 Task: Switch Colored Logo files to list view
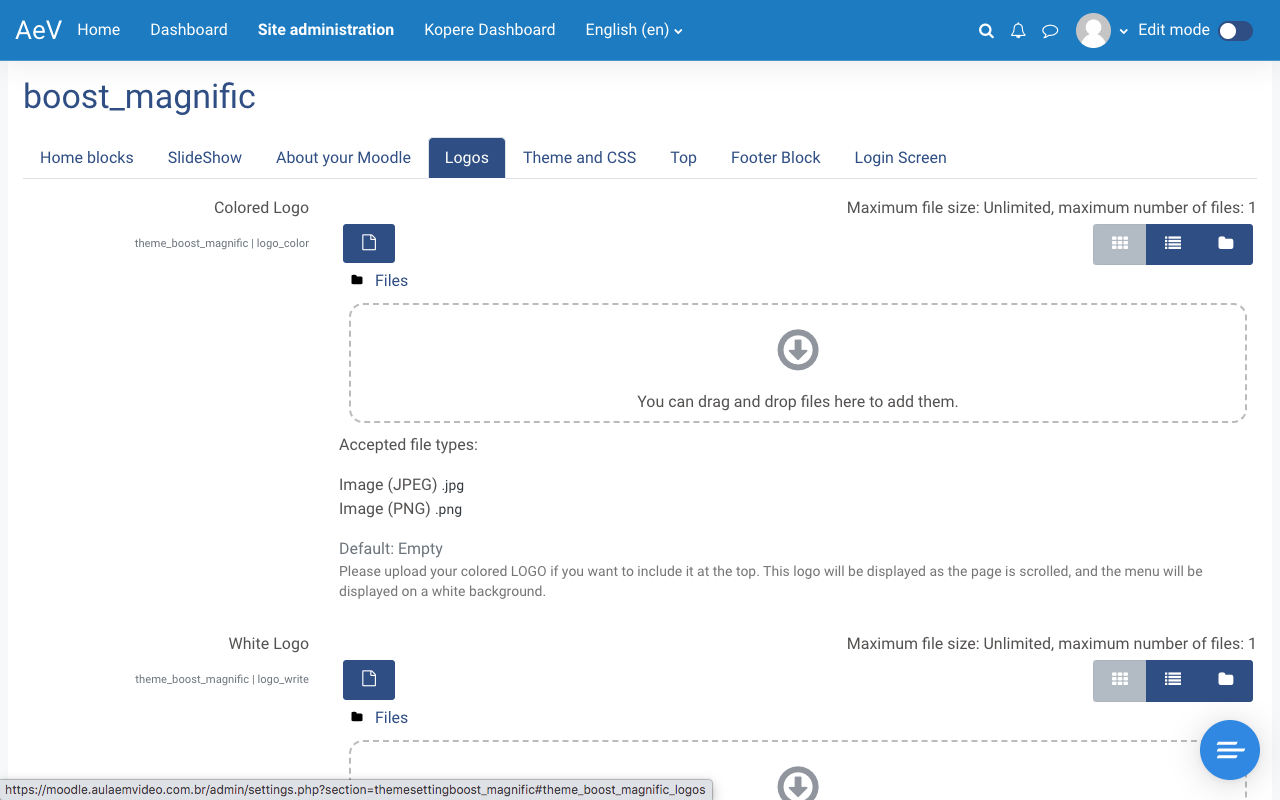click(x=1172, y=244)
